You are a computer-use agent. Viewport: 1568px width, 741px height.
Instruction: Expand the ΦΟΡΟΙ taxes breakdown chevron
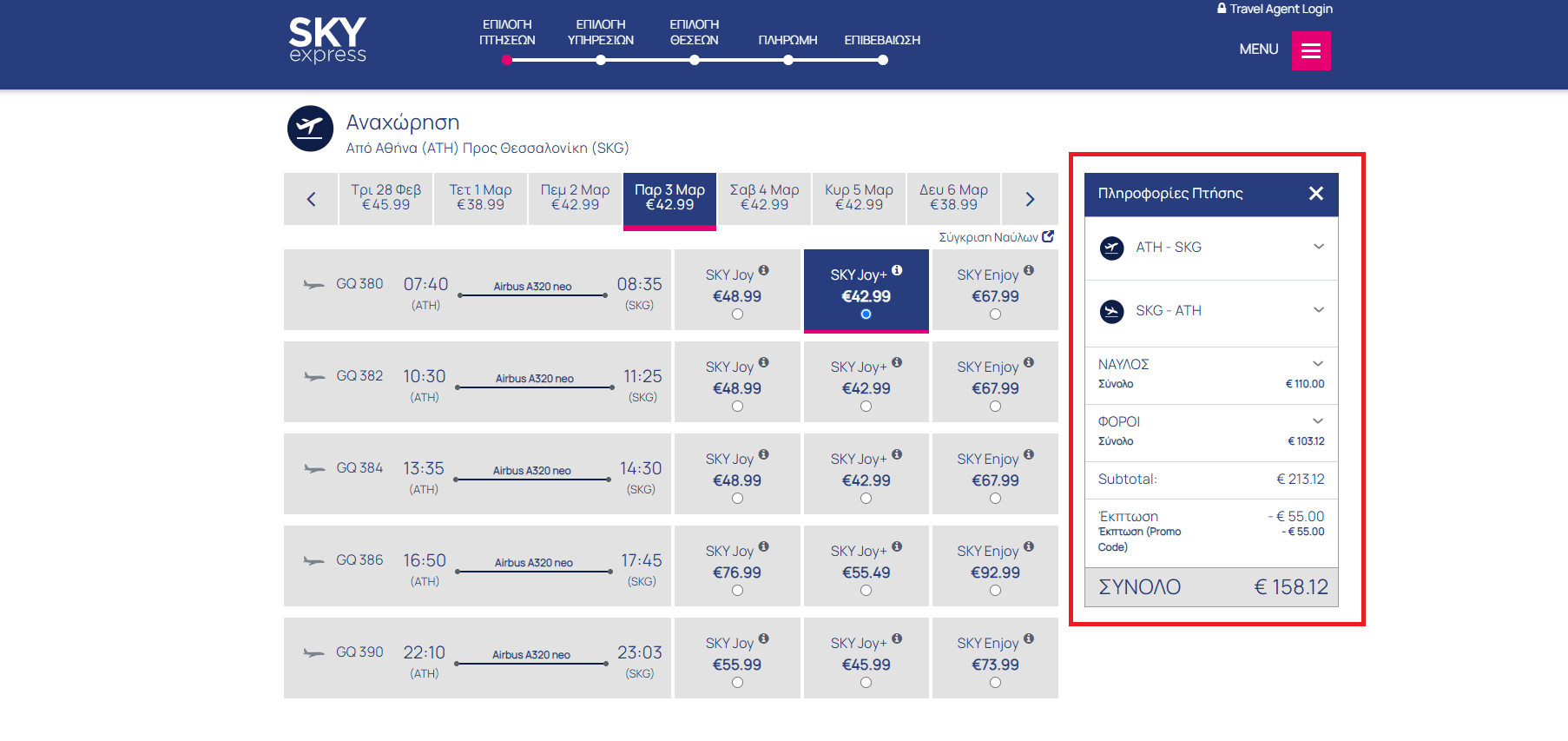pyautogui.click(x=1318, y=421)
